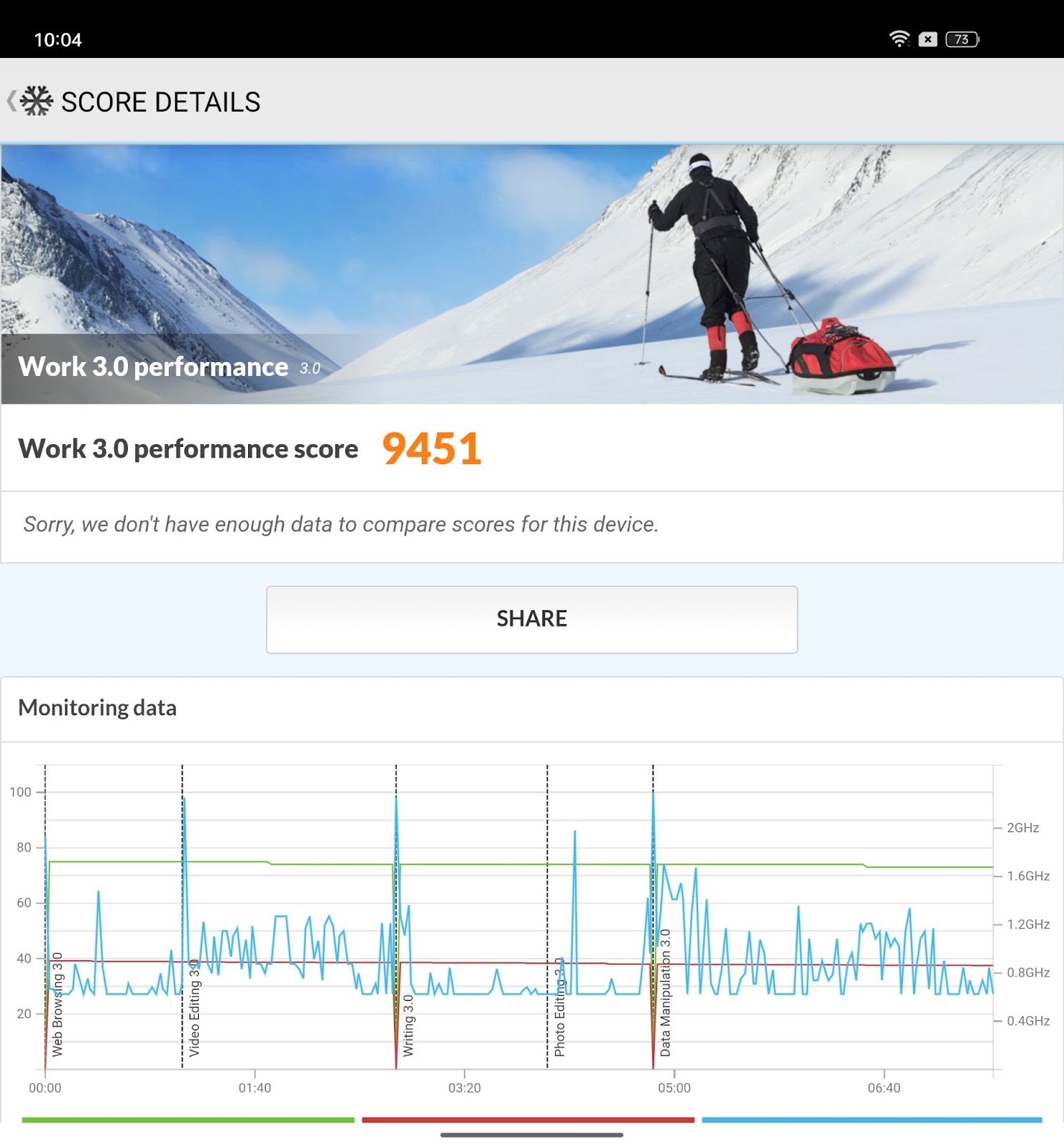
Task: Select the Video Editing 3.0 chart marker
Action: [194, 1007]
